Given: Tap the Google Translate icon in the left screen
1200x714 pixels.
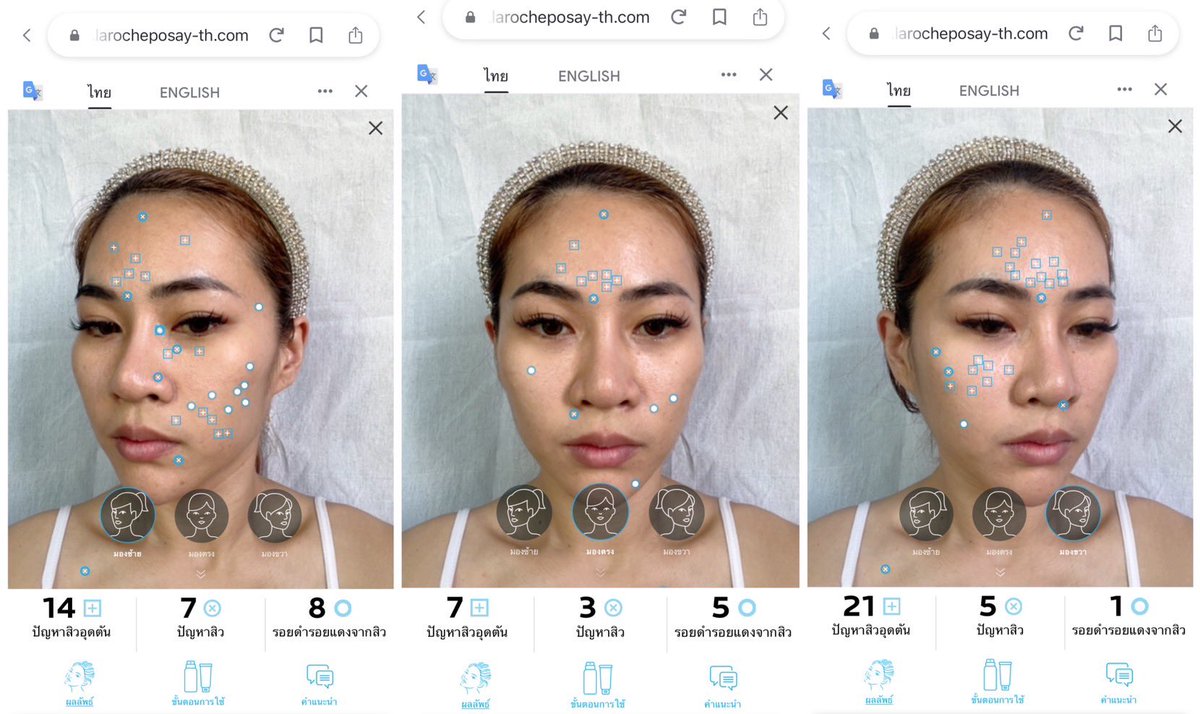Looking at the screenshot, I should pos(32,90).
